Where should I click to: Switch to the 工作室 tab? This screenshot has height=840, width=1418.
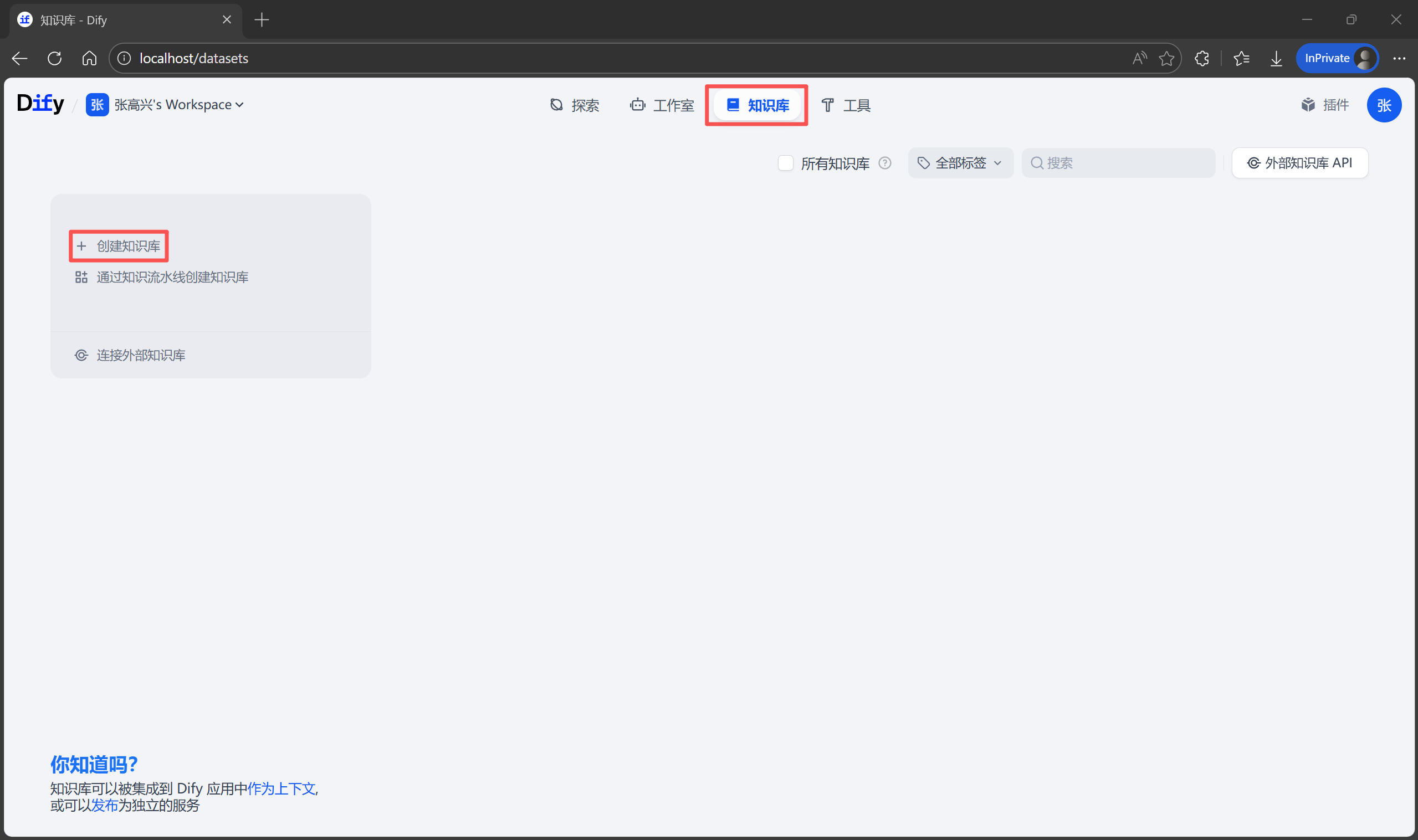662,105
